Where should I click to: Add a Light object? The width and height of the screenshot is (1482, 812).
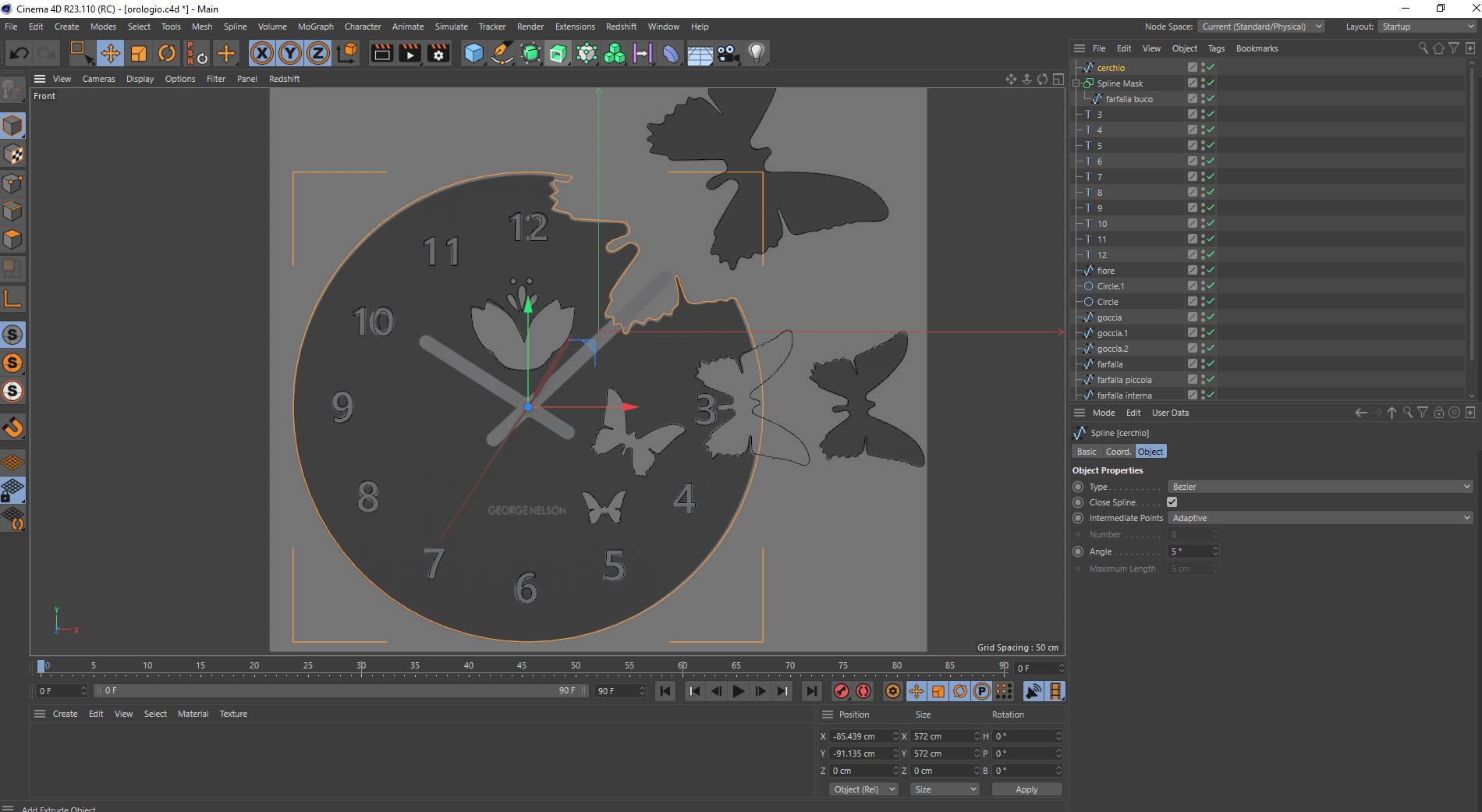[x=756, y=53]
